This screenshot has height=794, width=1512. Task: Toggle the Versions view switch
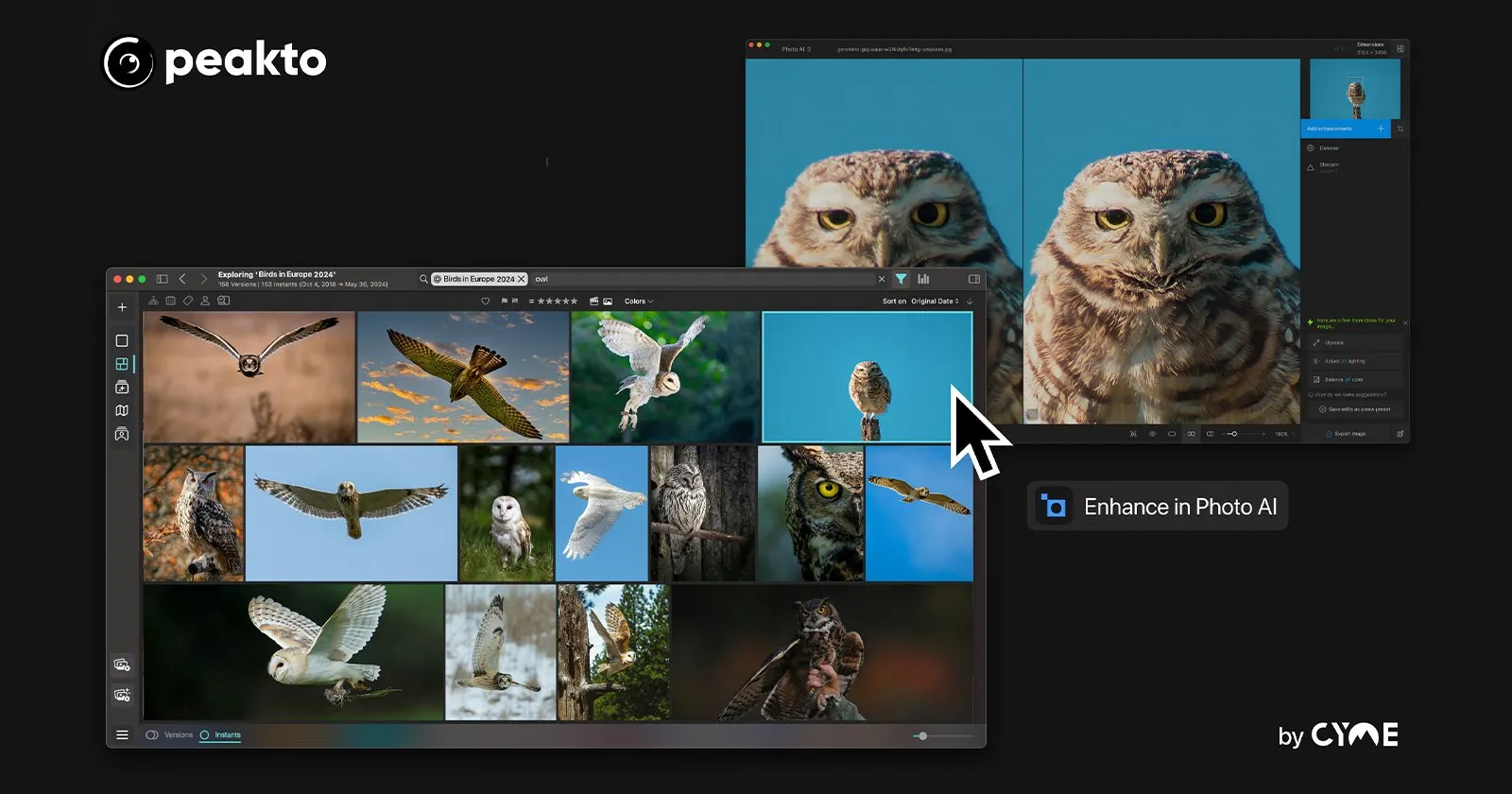[152, 734]
